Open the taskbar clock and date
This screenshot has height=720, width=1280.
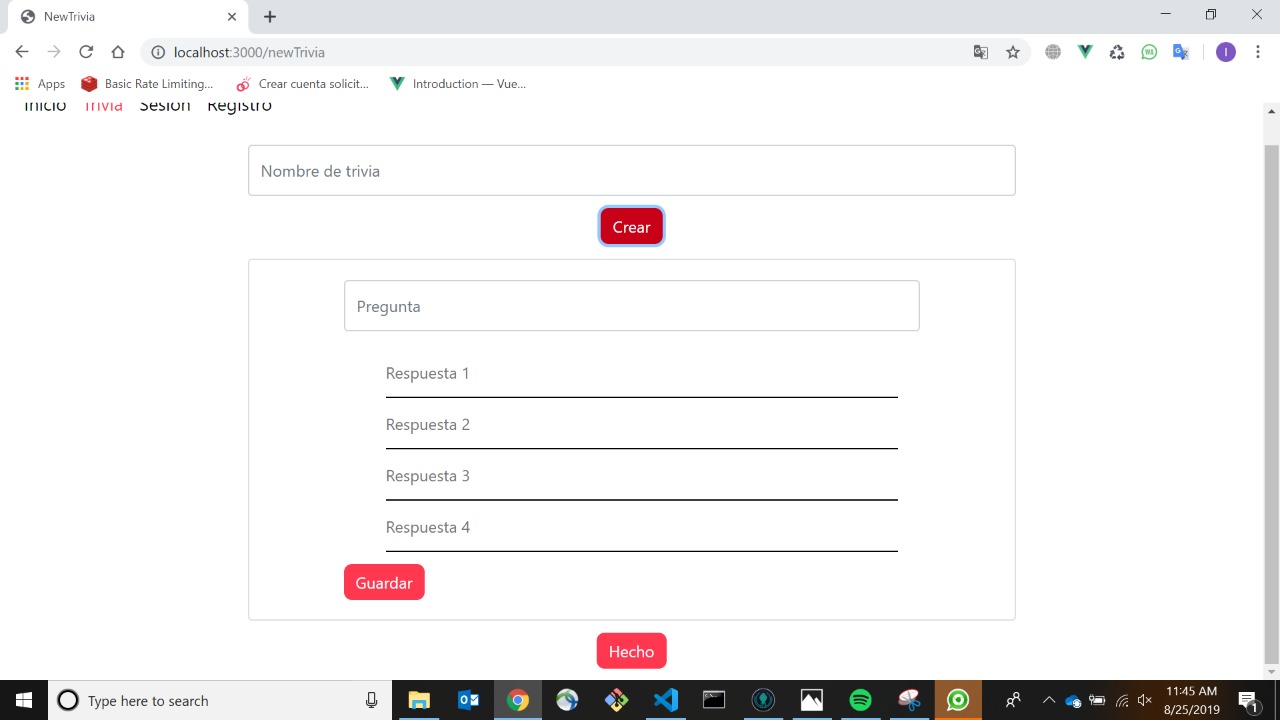point(1192,700)
